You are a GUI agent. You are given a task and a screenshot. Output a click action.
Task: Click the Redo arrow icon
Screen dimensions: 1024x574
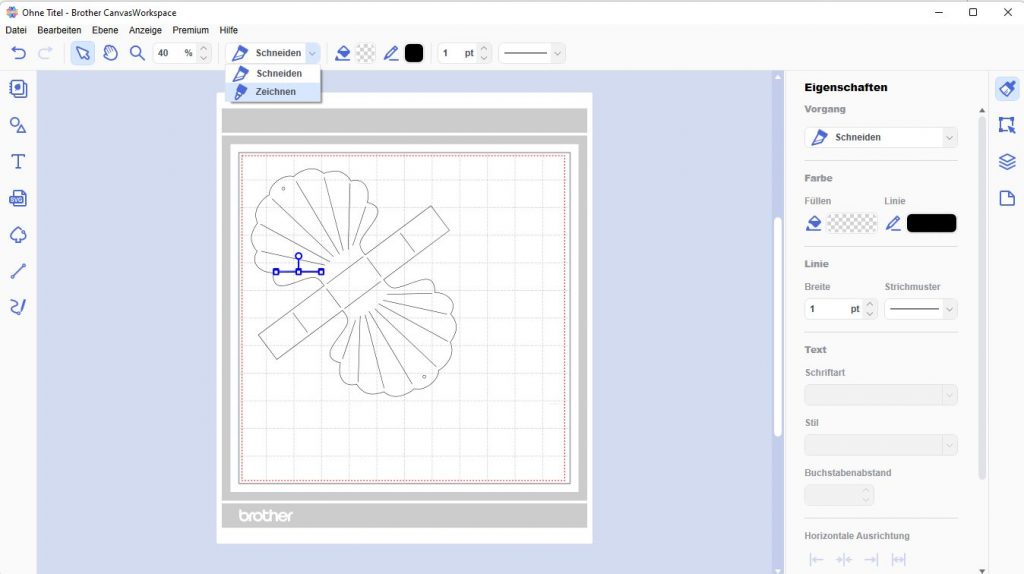coord(45,53)
